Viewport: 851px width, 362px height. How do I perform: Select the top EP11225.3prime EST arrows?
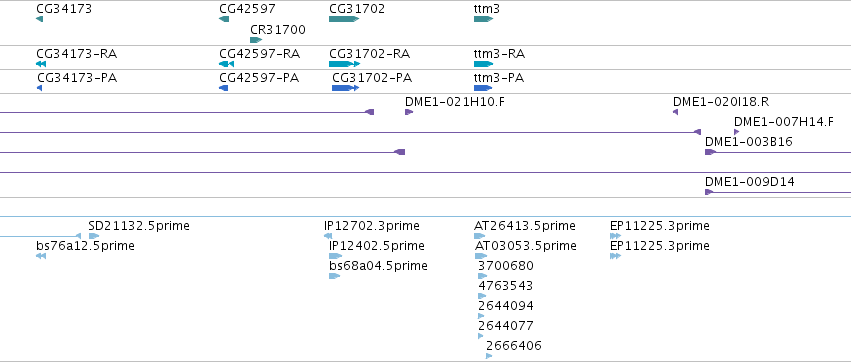[x=615, y=236]
